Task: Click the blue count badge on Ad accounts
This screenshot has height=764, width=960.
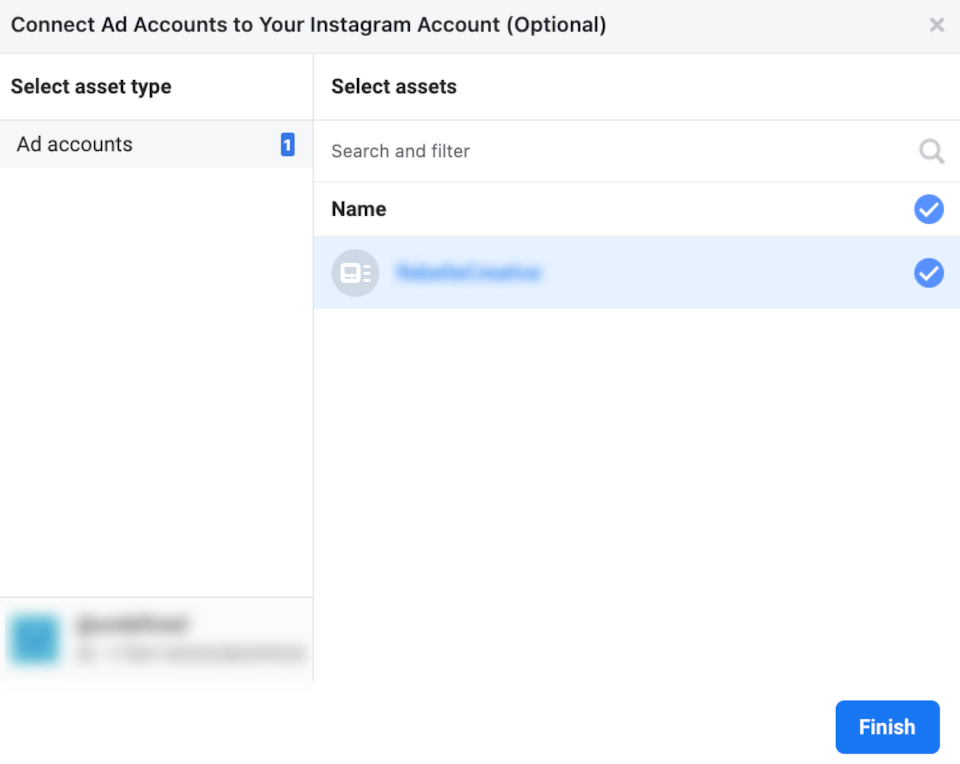Action: [x=287, y=144]
